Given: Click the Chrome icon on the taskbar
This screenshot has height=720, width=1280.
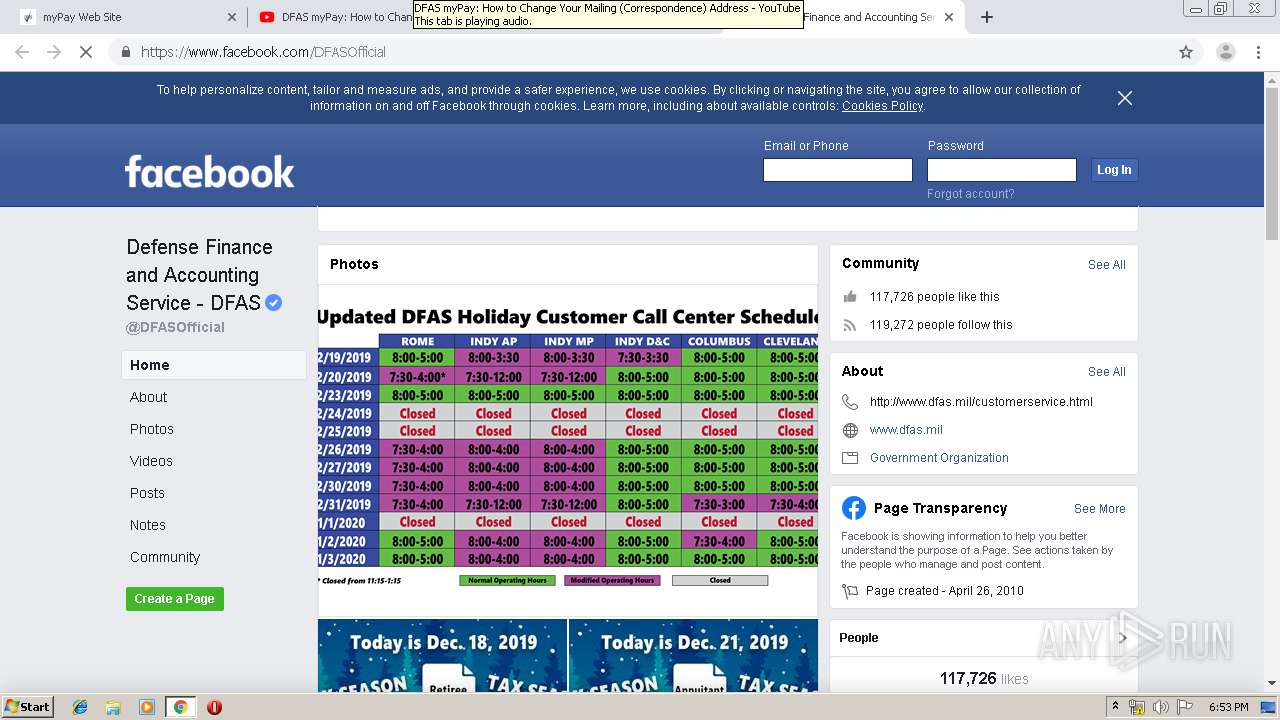Looking at the screenshot, I should (180, 707).
